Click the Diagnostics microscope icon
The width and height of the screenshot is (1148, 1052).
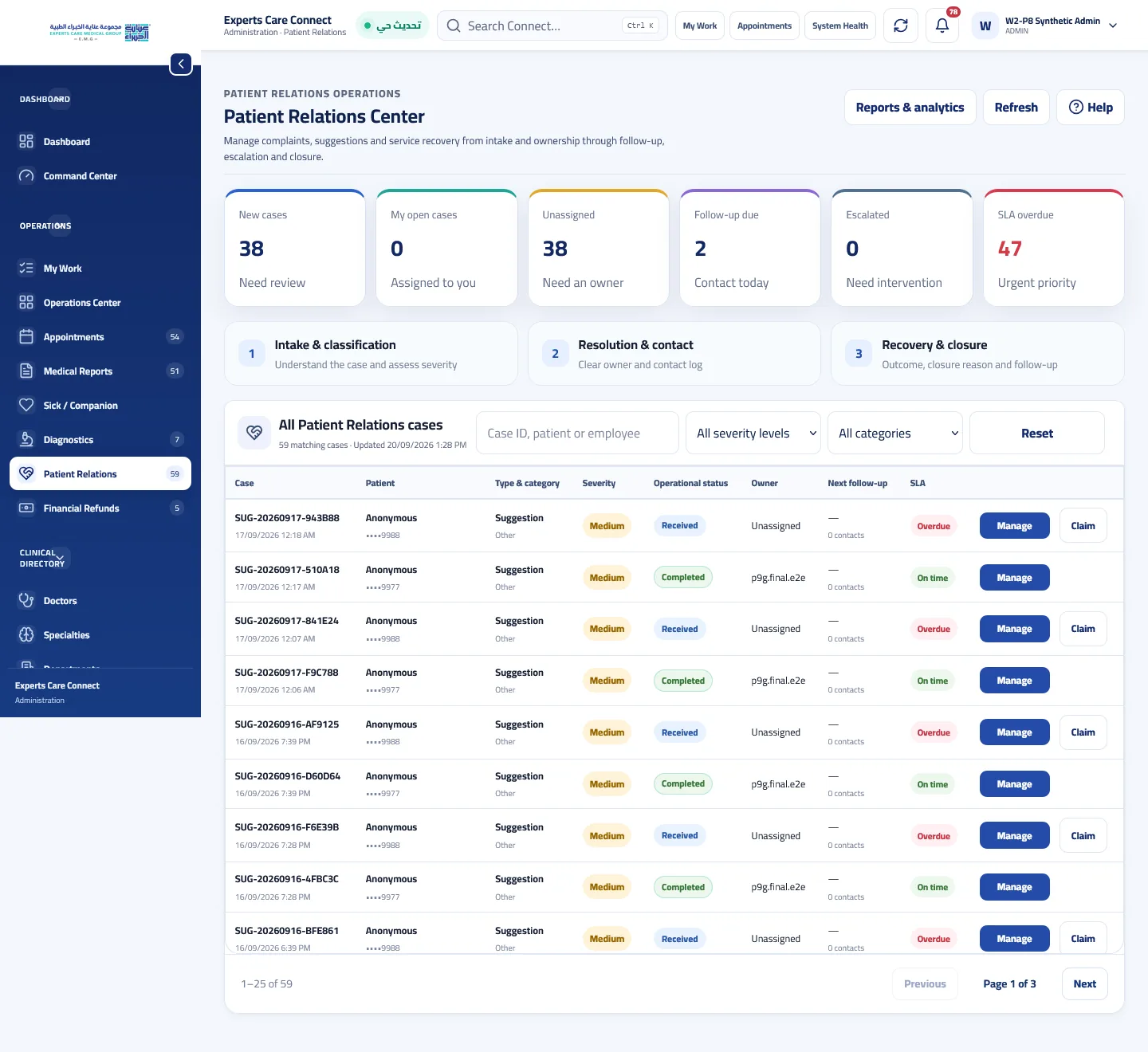[x=26, y=439]
